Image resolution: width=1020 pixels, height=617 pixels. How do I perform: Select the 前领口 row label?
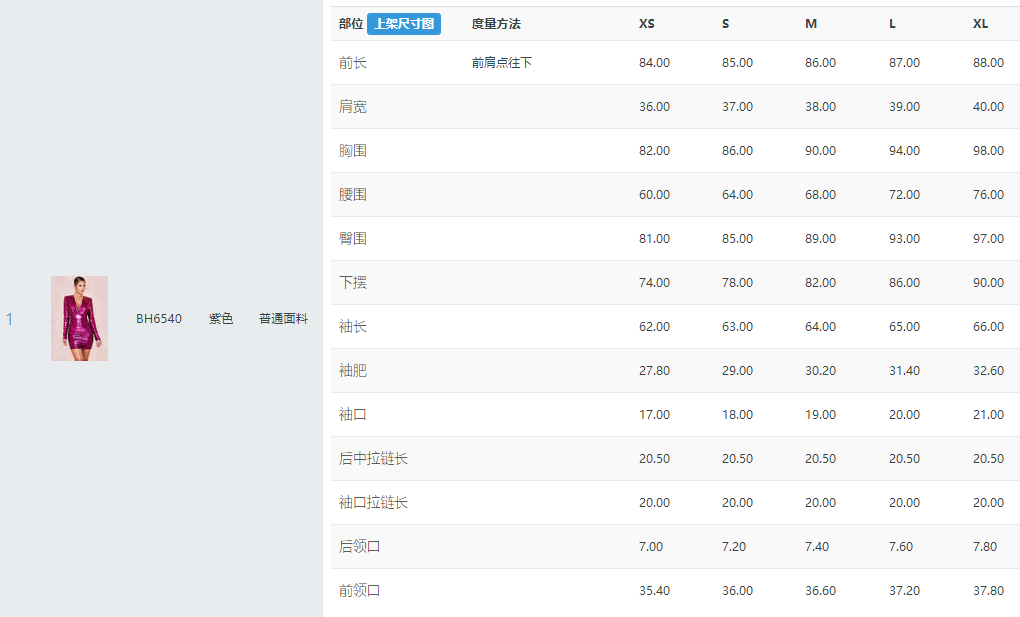tap(359, 591)
